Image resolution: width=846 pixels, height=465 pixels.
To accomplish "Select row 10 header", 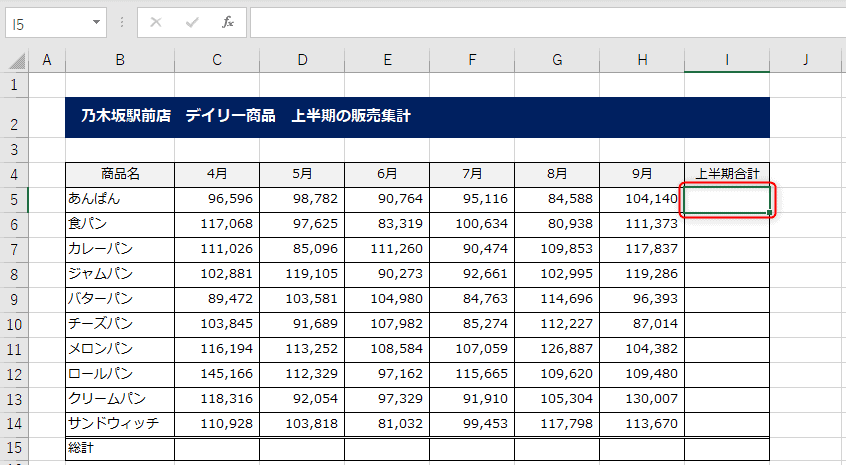I will (x=14, y=325).
